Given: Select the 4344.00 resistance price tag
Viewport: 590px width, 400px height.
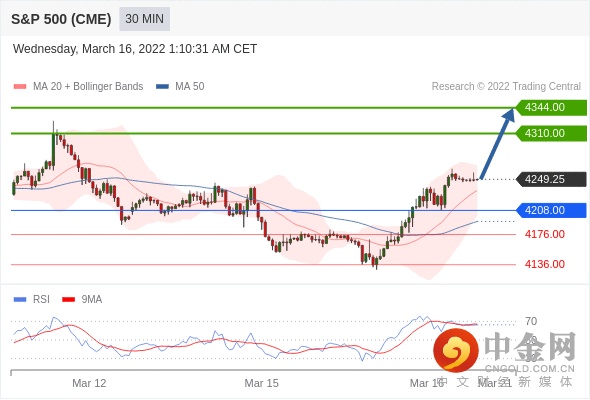Looking at the screenshot, I should point(551,108).
